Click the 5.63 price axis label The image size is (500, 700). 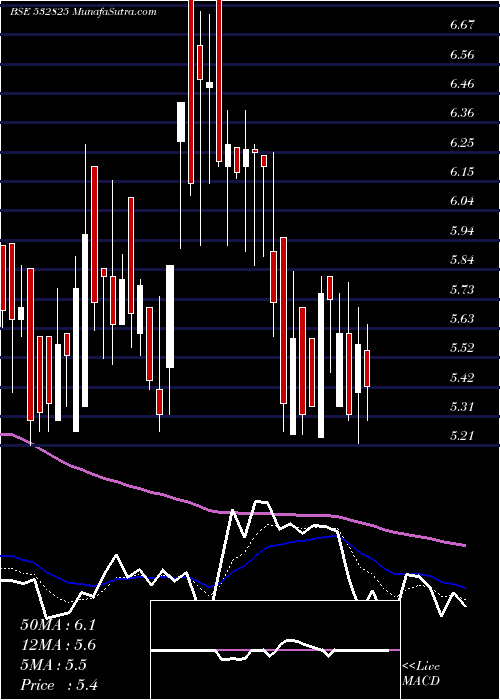click(461, 318)
